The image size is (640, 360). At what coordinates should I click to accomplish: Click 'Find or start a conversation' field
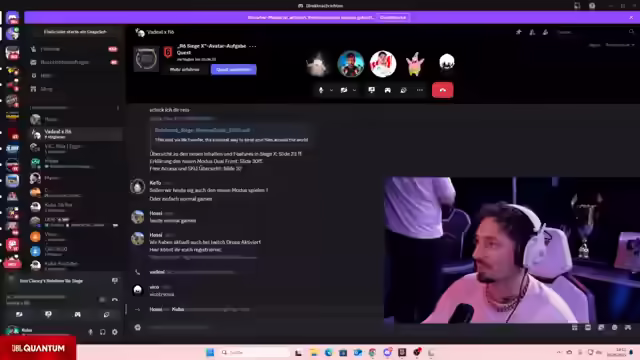[x=75, y=32]
